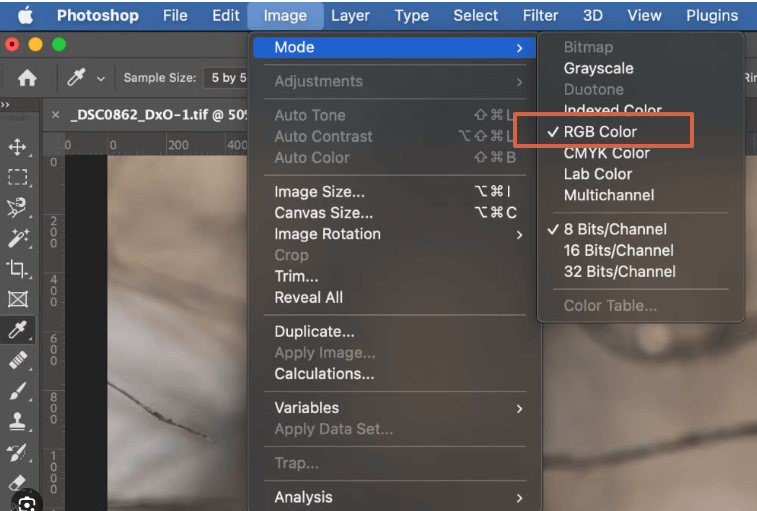Expand the Mode submenu
Screen dimensions: 757x511
[394, 47]
